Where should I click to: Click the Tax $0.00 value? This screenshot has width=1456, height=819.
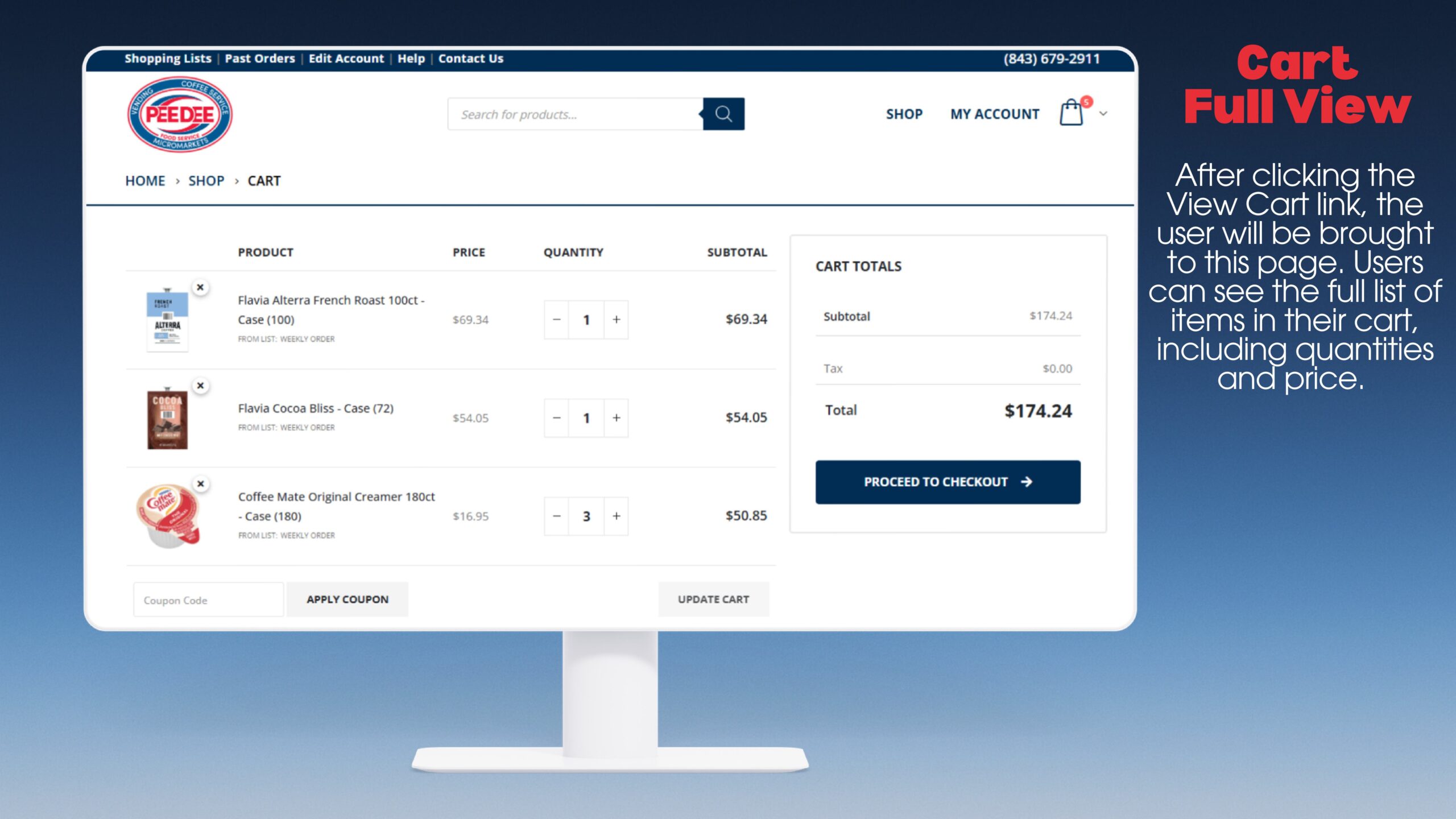[x=1057, y=369]
